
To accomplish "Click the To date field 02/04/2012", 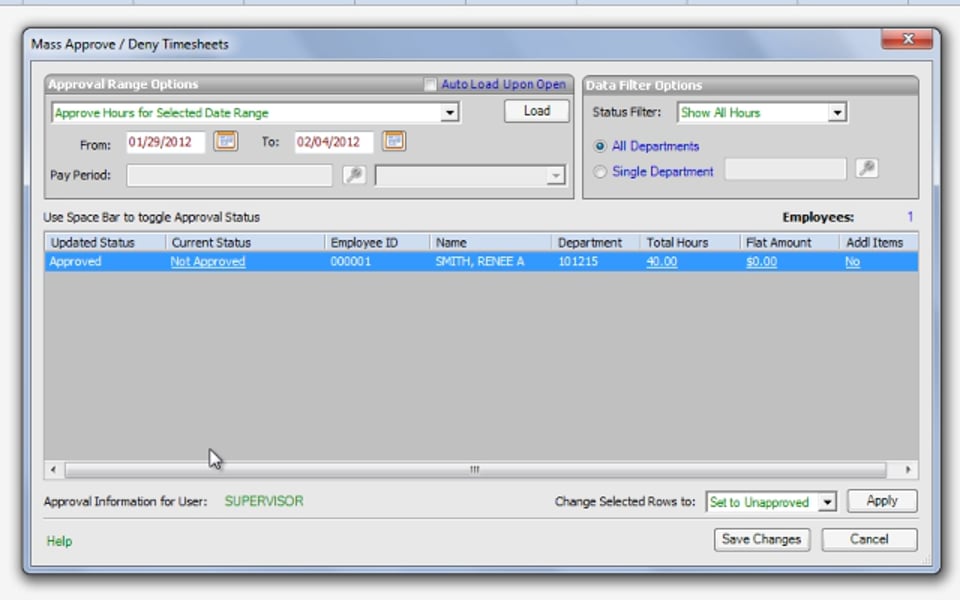I will (x=334, y=143).
